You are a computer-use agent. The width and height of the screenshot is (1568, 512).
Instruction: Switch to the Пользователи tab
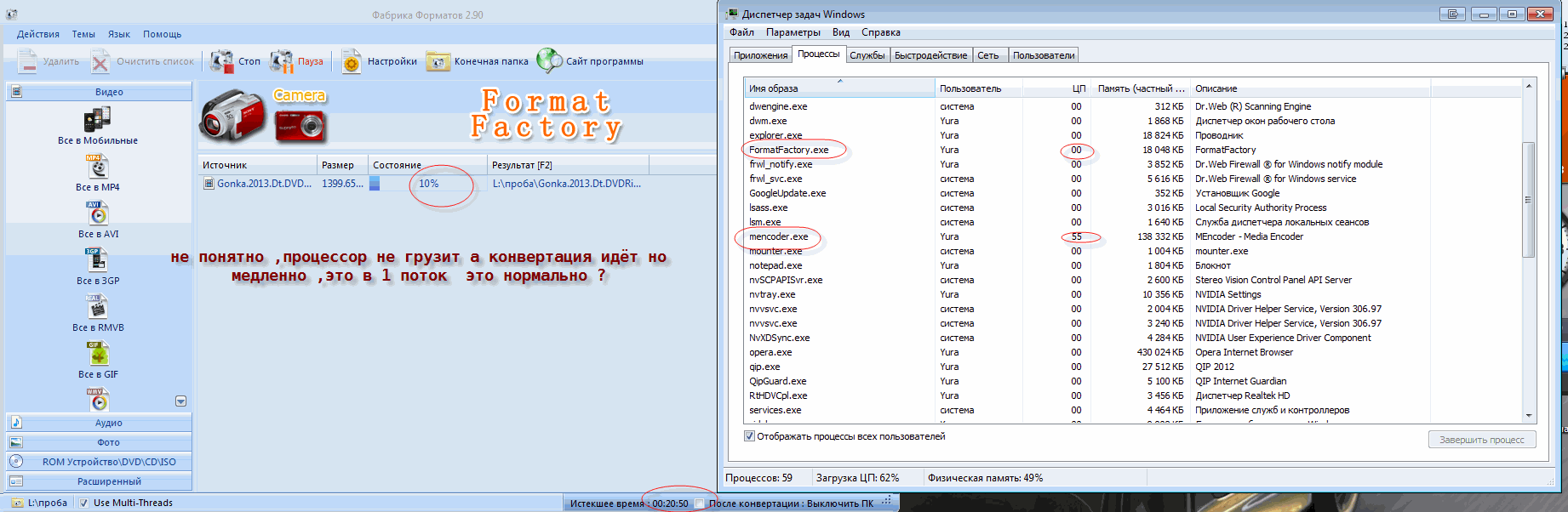(1044, 55)
